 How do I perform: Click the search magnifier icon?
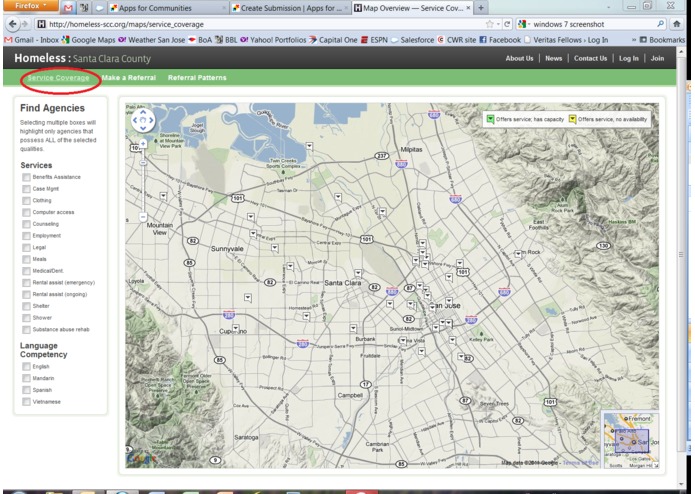pos(660,24)
